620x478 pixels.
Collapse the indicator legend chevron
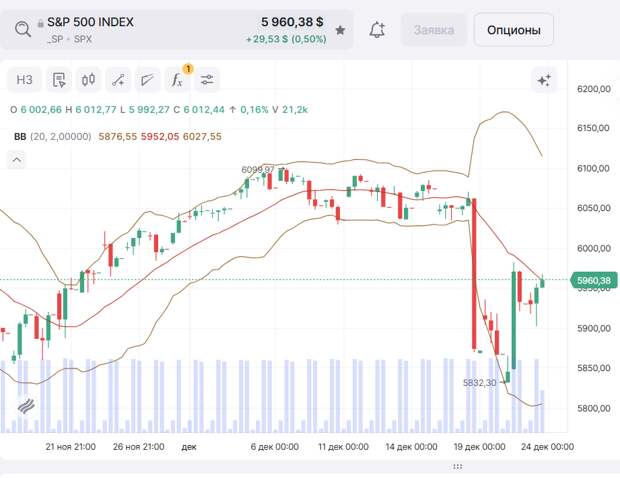pos(16,158)
